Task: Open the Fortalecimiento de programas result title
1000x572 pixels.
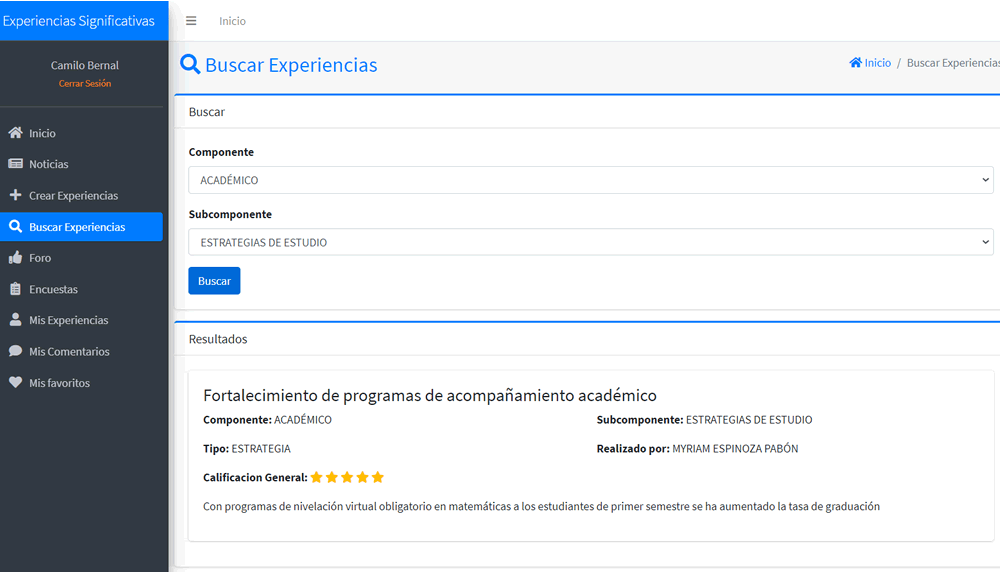Action: pos(429,395)
